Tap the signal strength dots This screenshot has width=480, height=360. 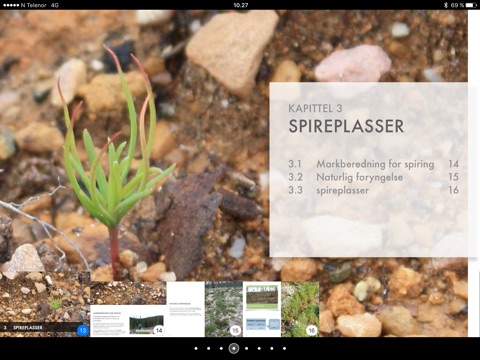point(11,5)
